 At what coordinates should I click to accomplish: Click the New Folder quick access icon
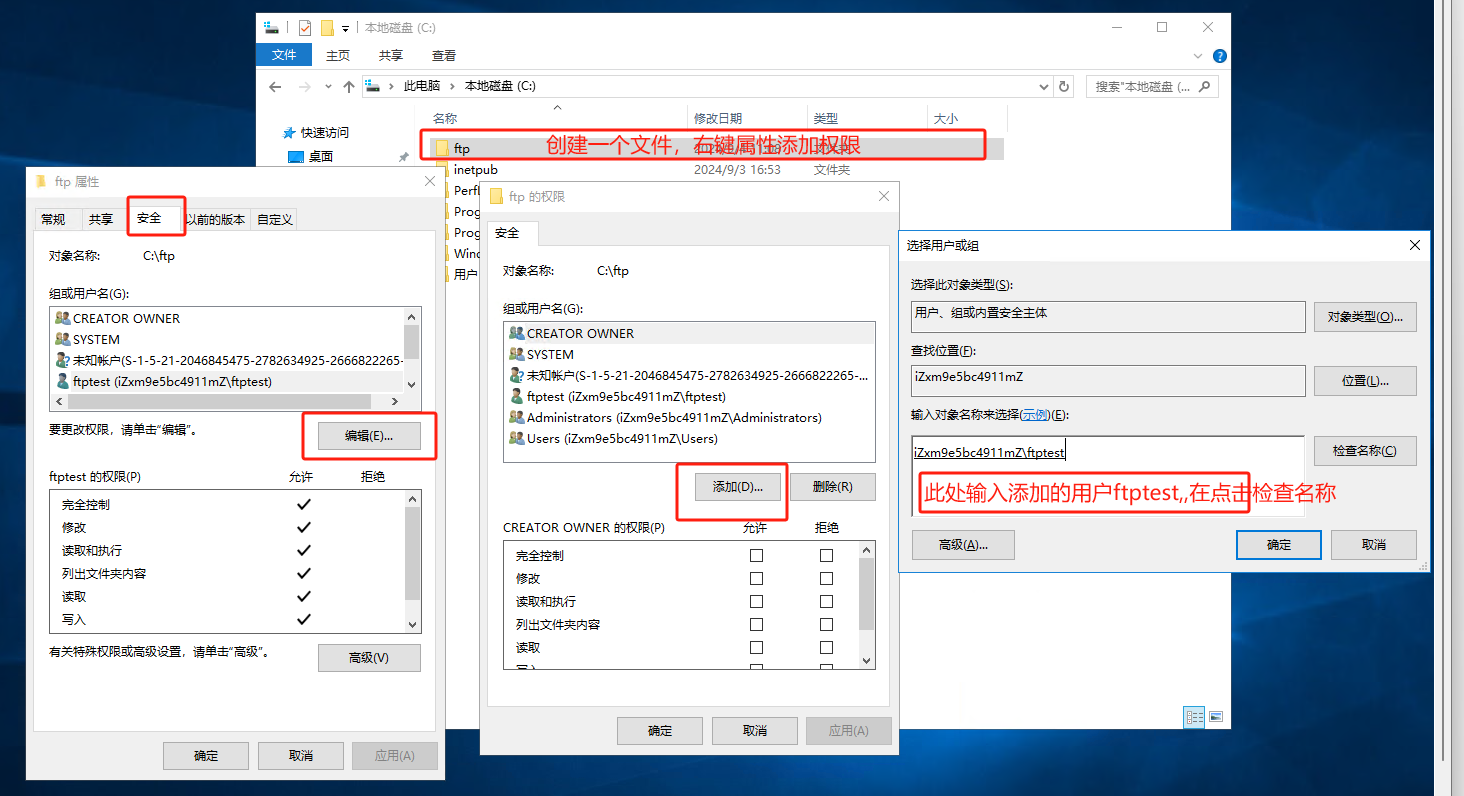coord(327,28)
